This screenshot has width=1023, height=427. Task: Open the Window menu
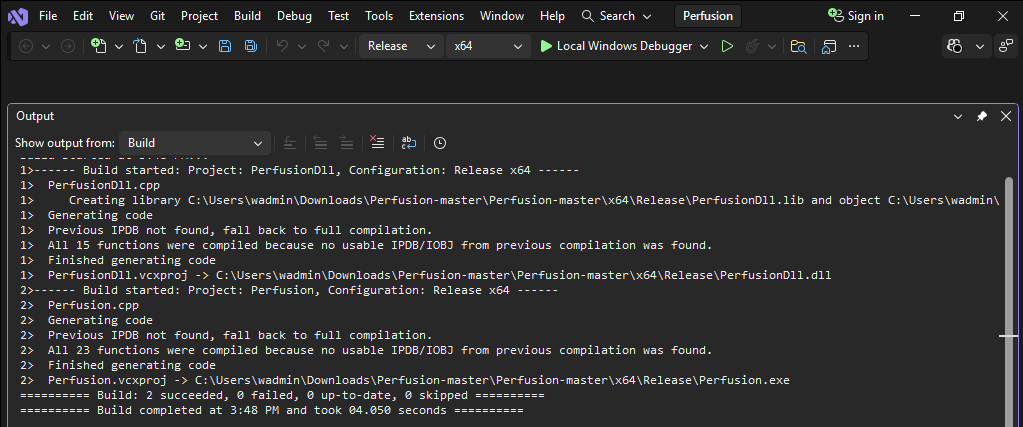(502, 16)
